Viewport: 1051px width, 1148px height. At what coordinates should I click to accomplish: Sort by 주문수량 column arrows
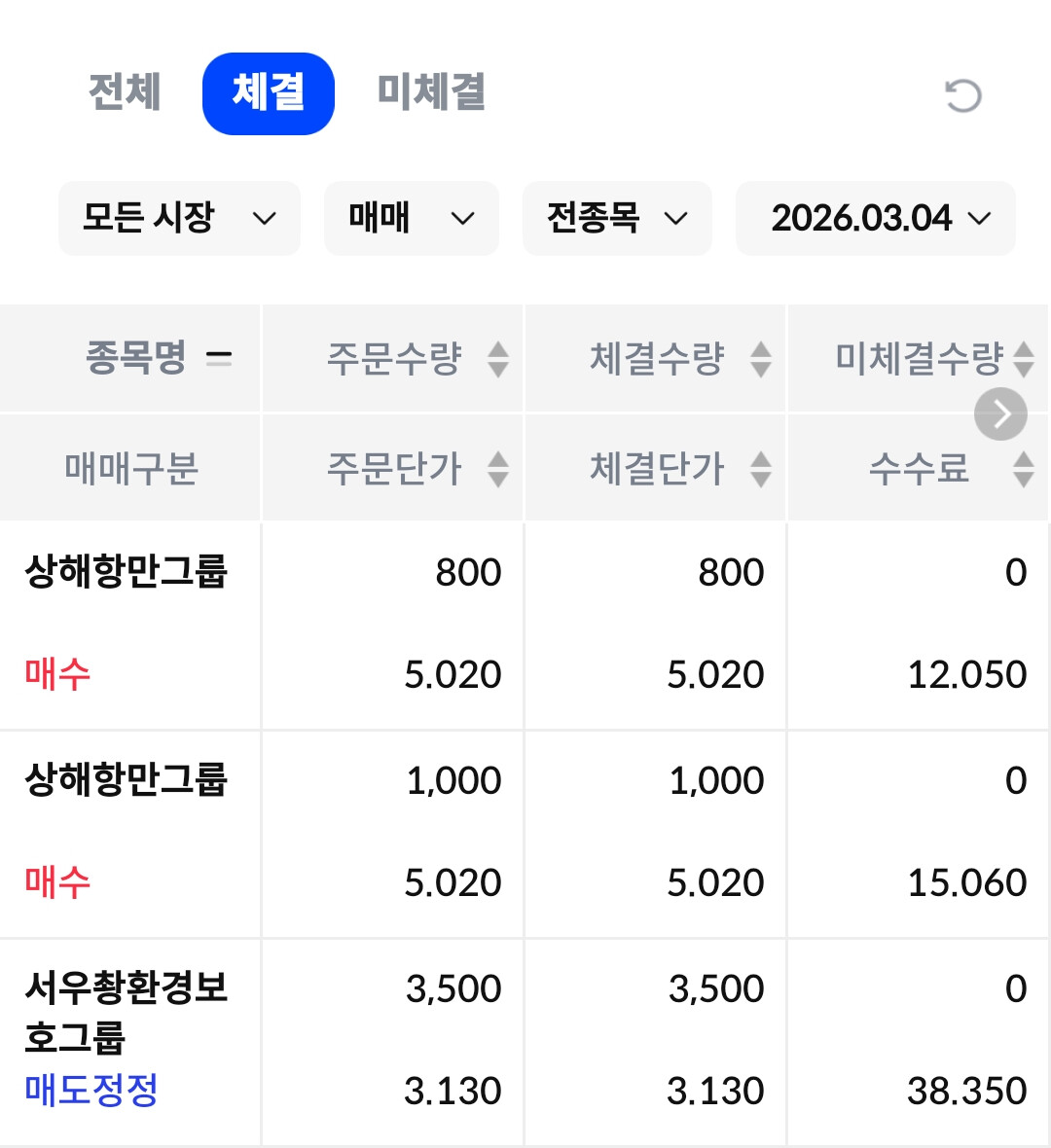(498, 359)
